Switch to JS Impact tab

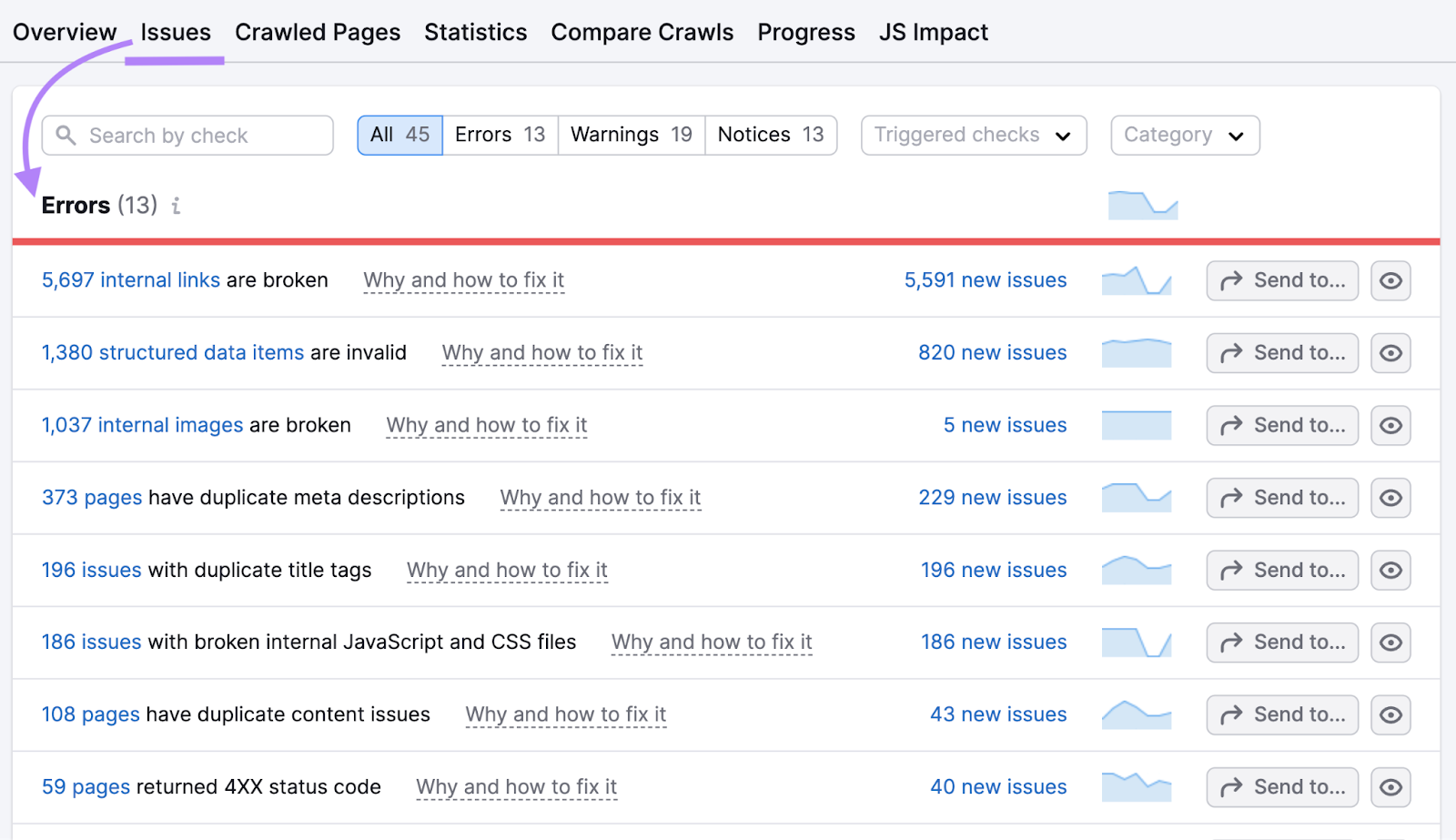point(934,33)
